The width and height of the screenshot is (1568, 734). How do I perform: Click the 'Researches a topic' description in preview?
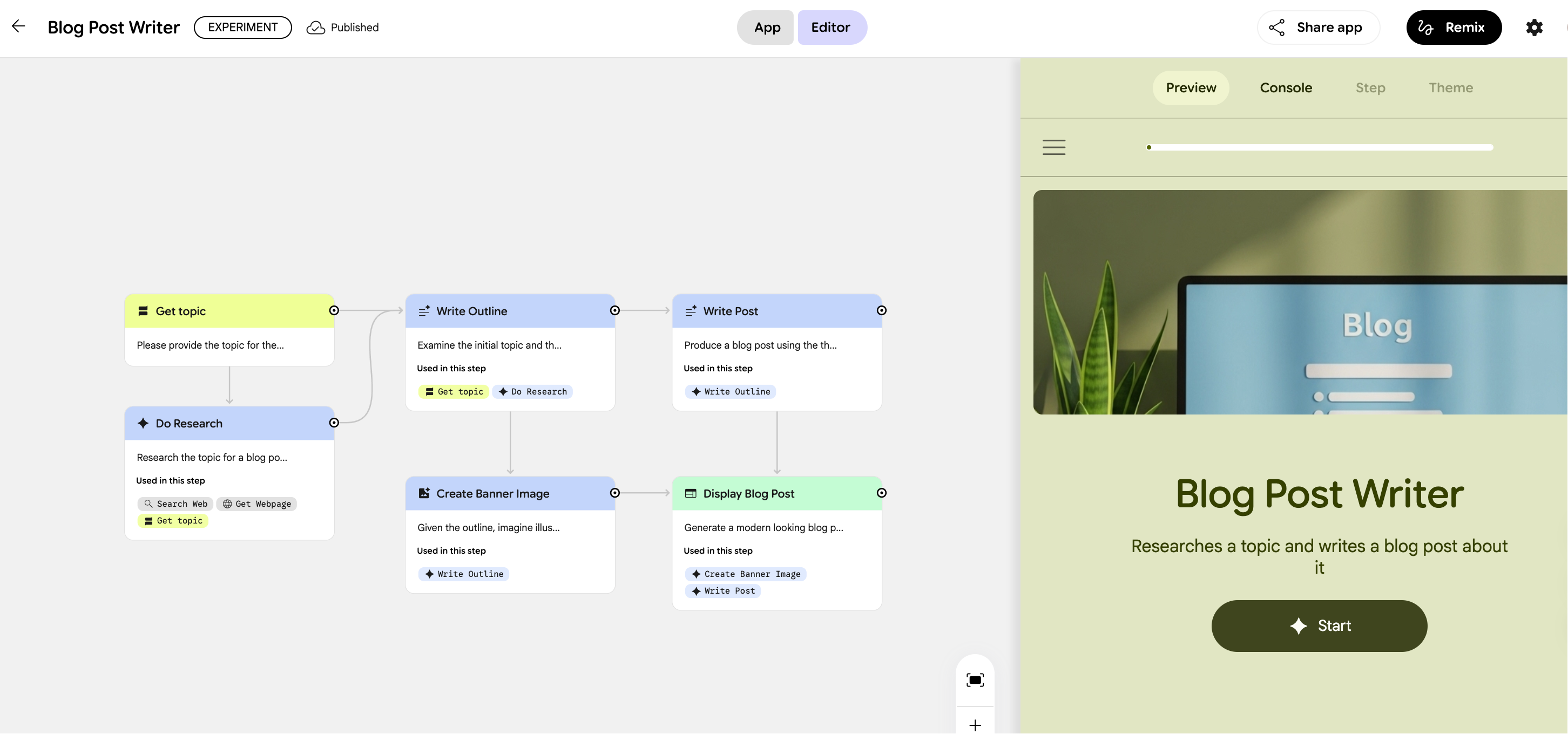(x=1319, y=556)
